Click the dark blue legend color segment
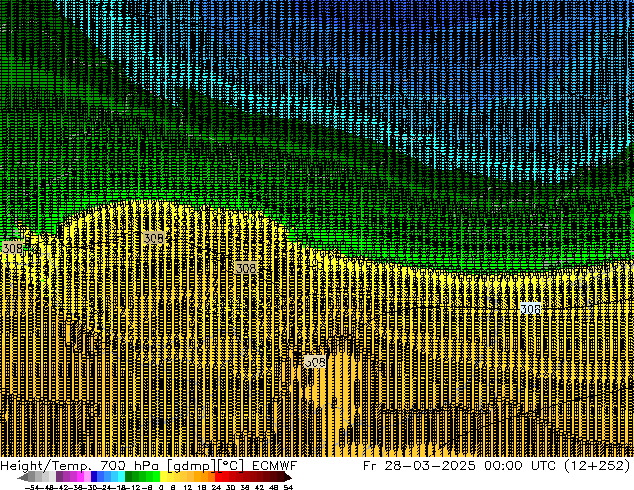Viewport: 634px width, 490px height. coord(94,477)
